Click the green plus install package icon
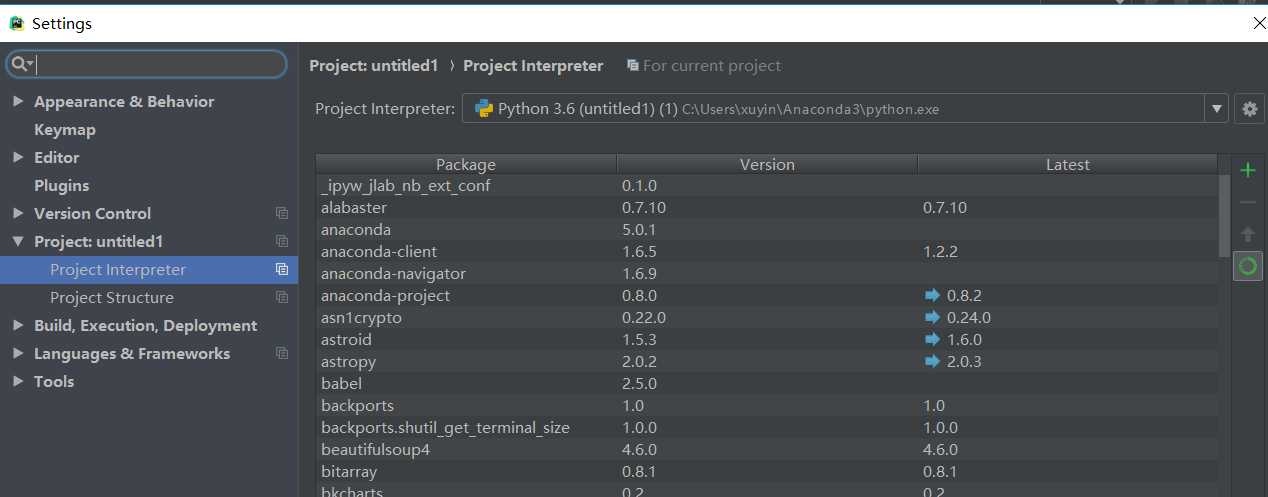1268x497 pixels. 1247,170
